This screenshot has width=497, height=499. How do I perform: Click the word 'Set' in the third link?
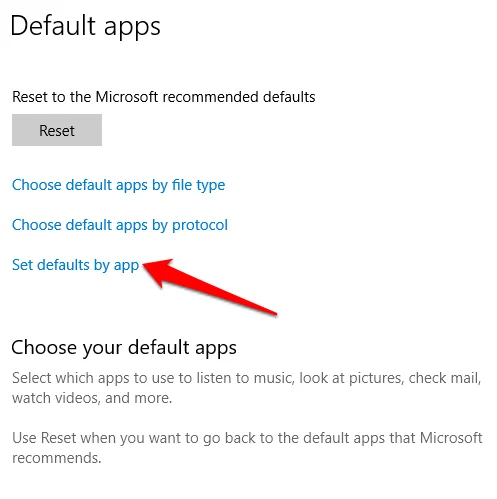point(22,265)
